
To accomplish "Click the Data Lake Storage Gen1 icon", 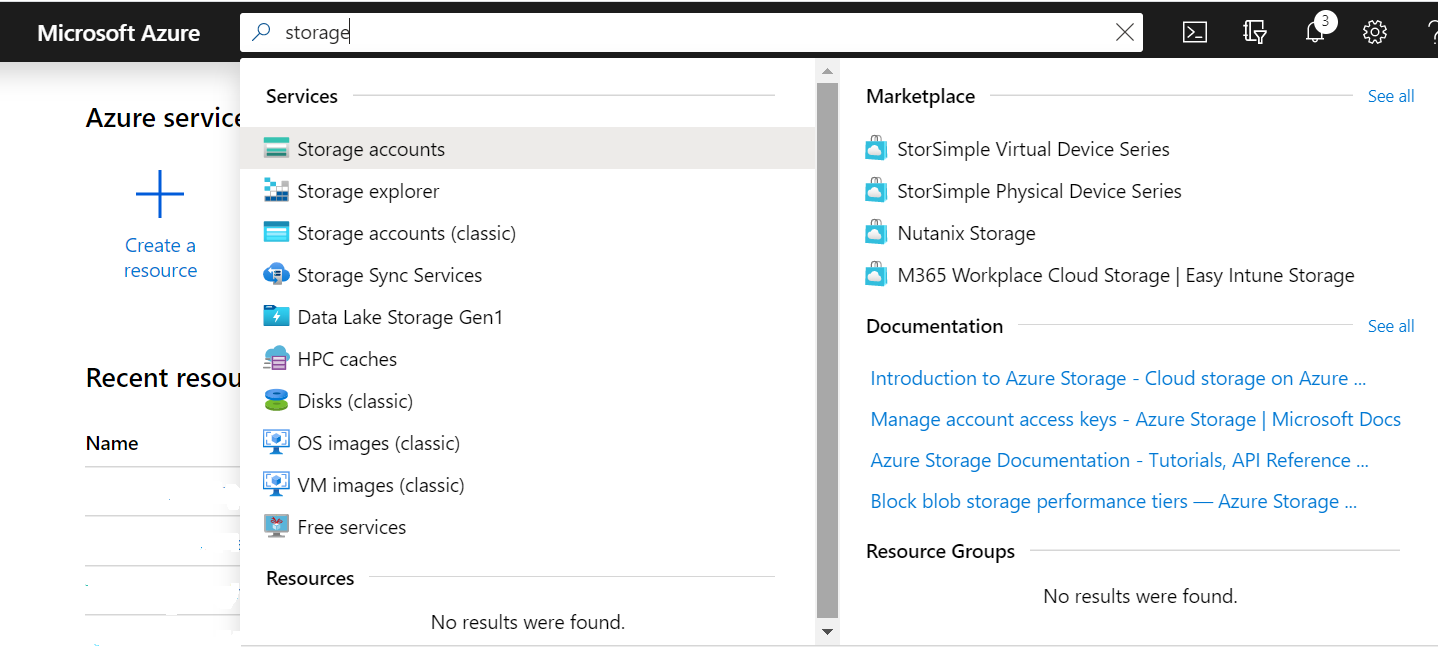I will (276, 317).
